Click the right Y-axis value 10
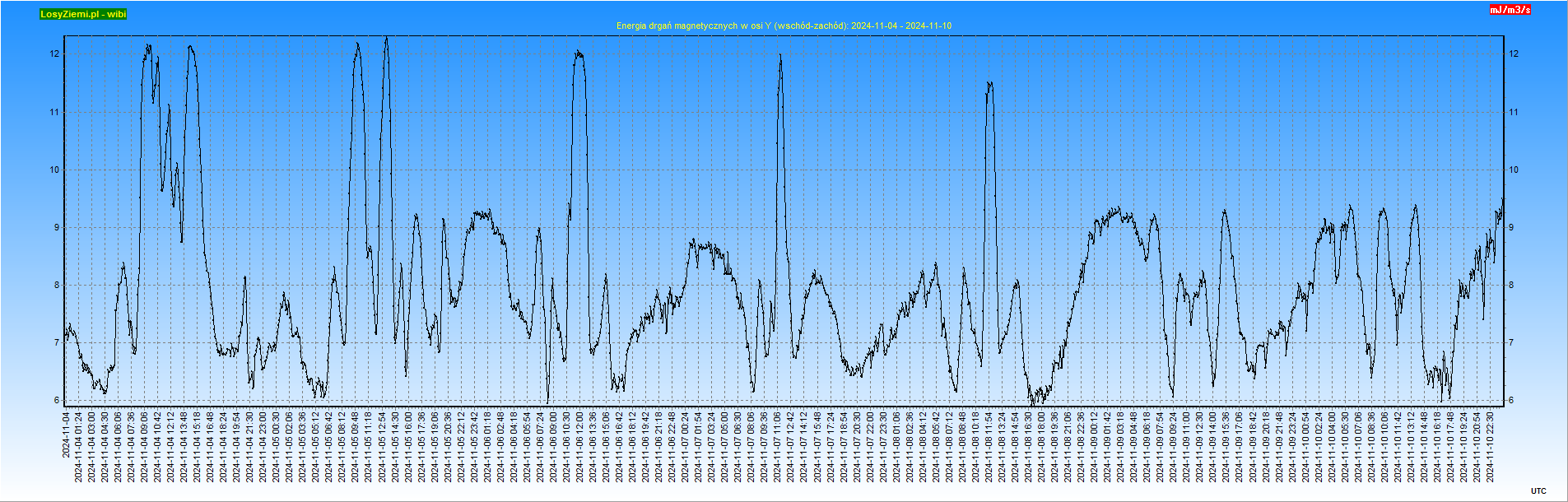 click(x=1514, y=170)
